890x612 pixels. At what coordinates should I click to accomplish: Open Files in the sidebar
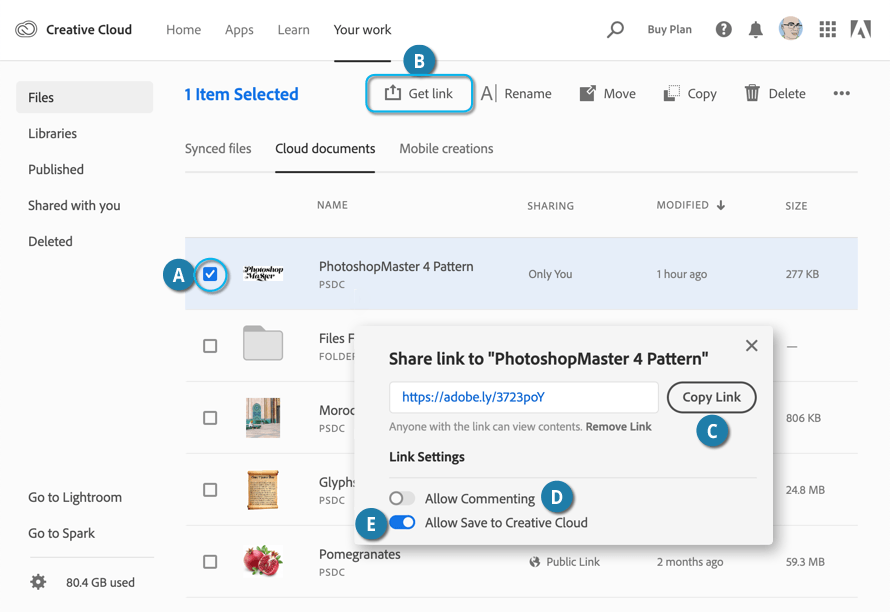85,97
